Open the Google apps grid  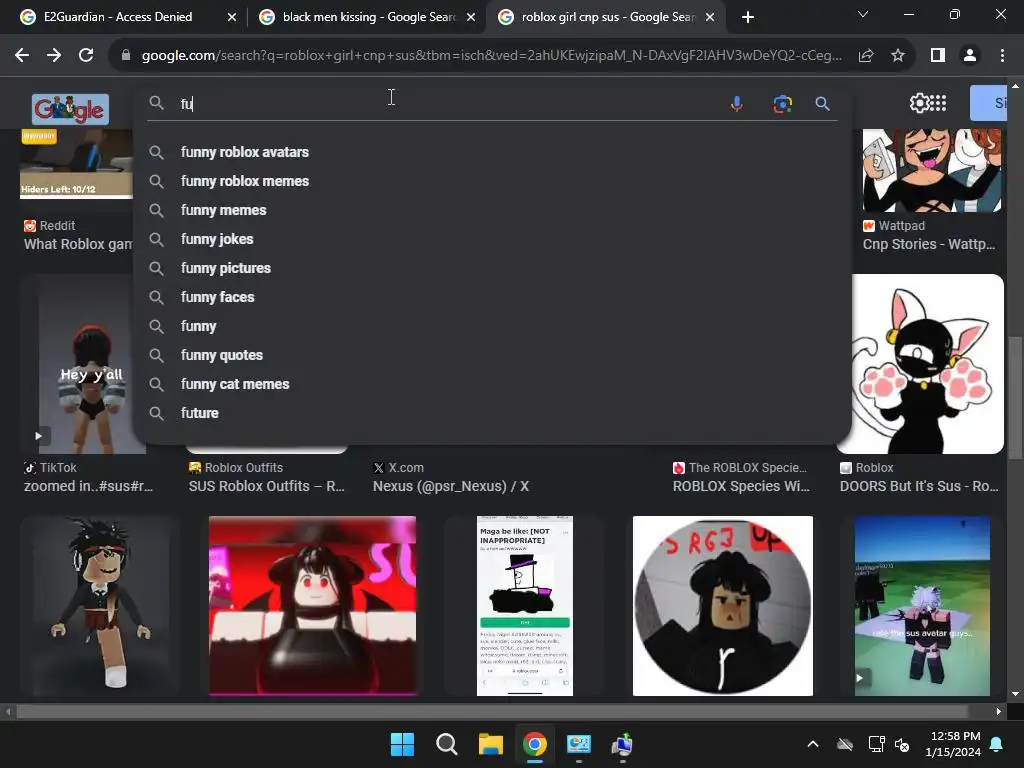coord(938,103)
